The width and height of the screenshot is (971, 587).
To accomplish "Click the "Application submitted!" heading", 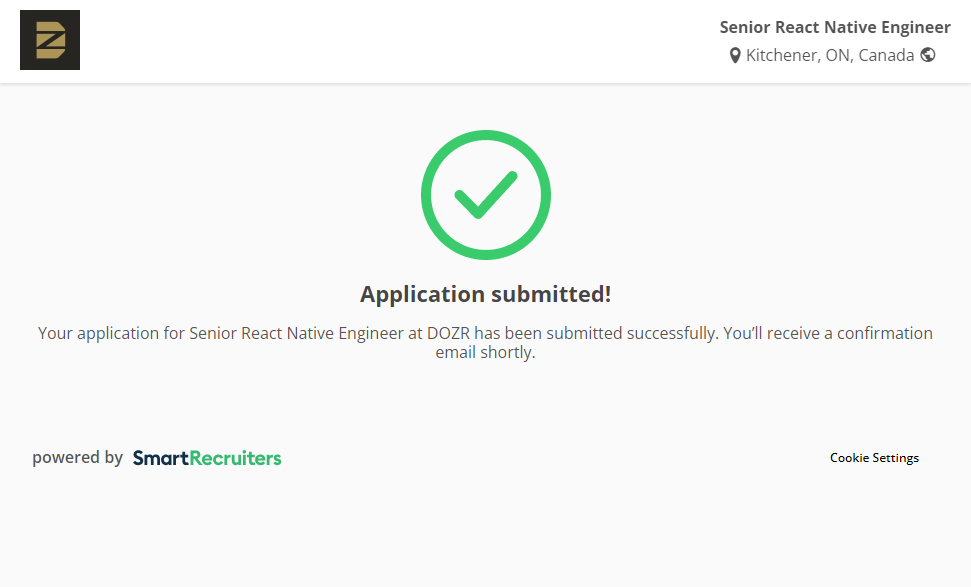I will (x=485, y=294).
